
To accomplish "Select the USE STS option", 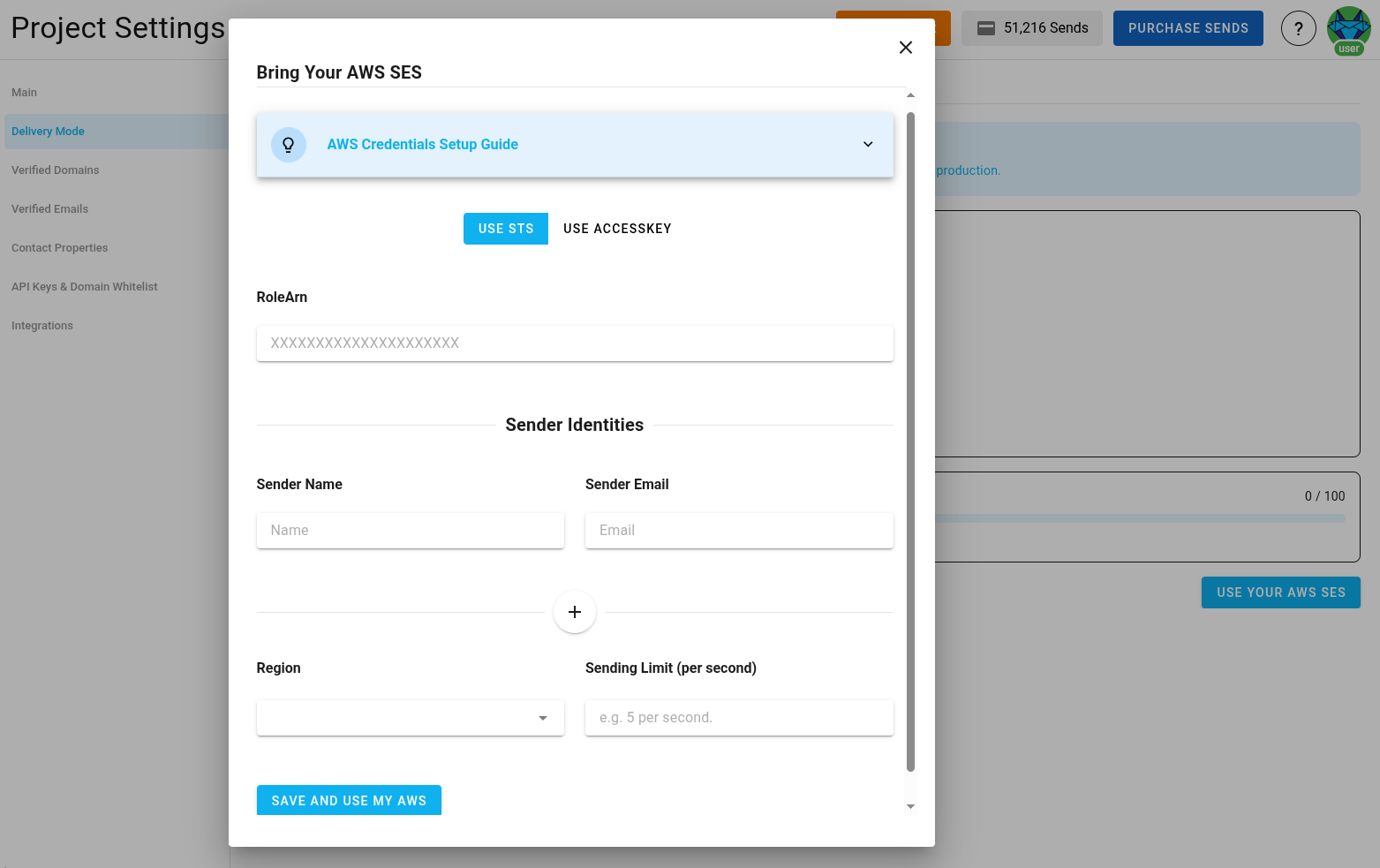I will coord(505,228).
